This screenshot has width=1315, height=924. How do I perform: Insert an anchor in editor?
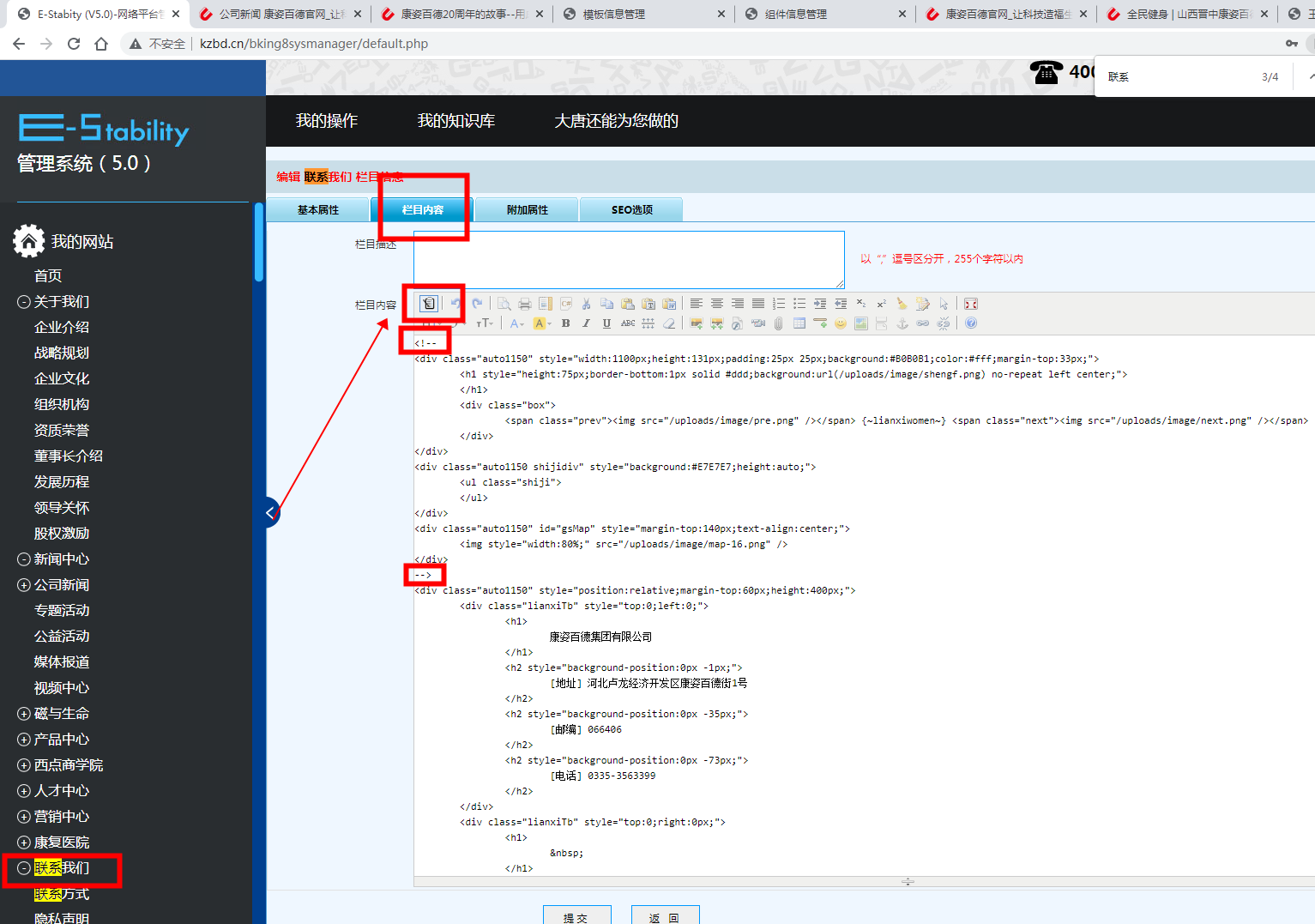tap(902, 323)
